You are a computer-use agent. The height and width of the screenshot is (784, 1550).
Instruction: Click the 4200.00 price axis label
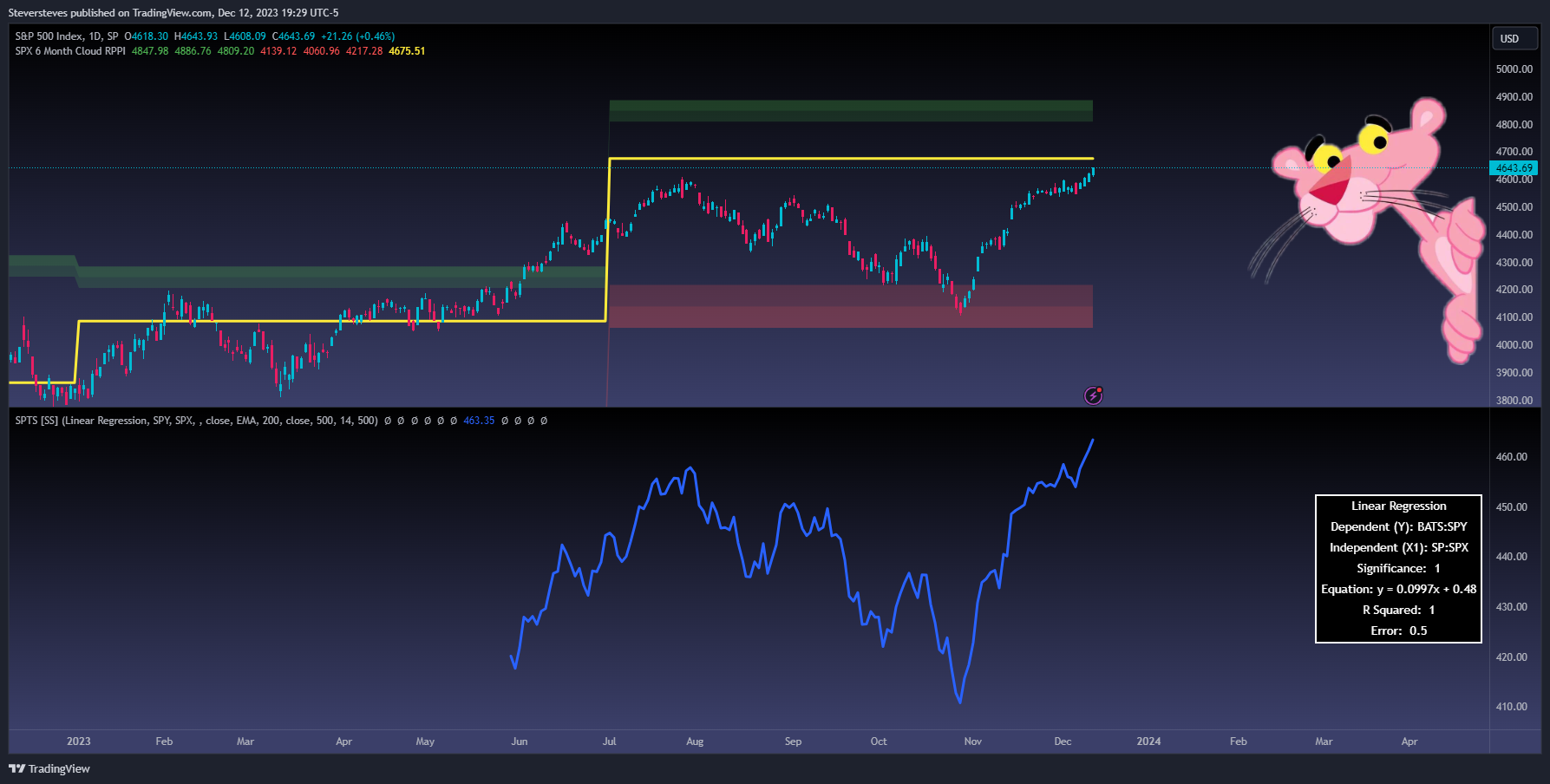coord(1514,290)
